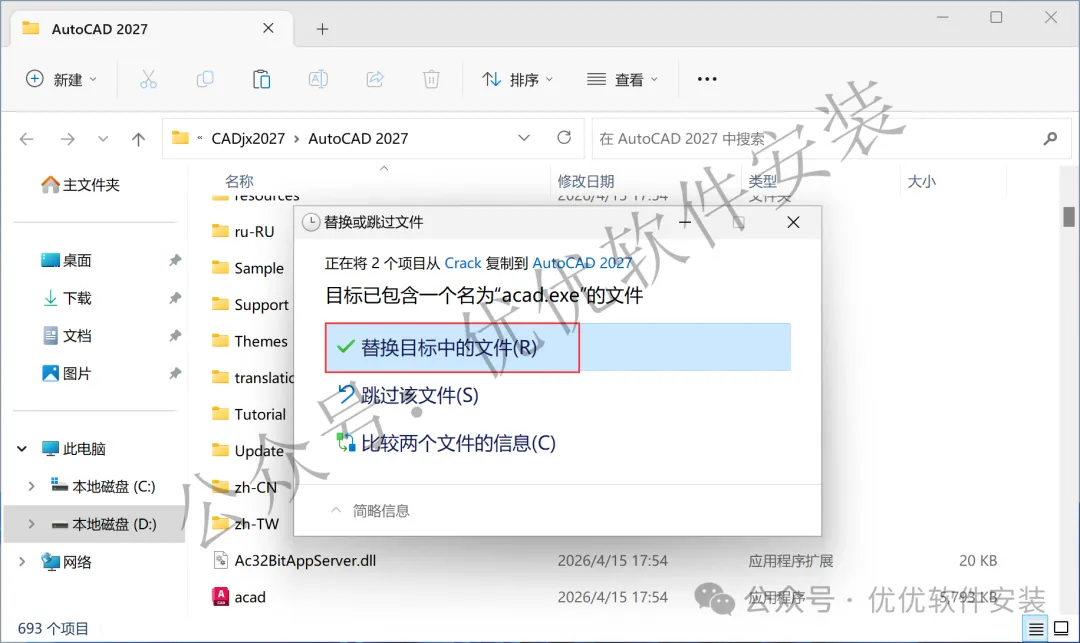The width and height of the screenshot is (1080, 643).
Task: Close the 替换或跳过文件 dialog
Action: coord(793,222)
